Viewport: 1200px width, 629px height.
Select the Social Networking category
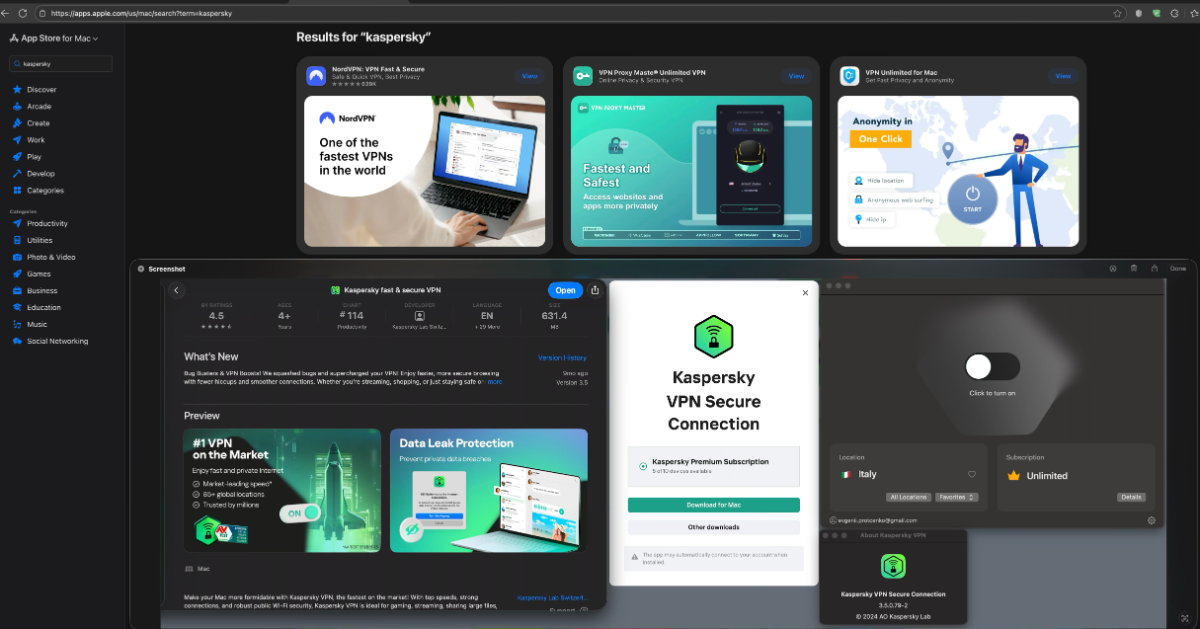51,341
